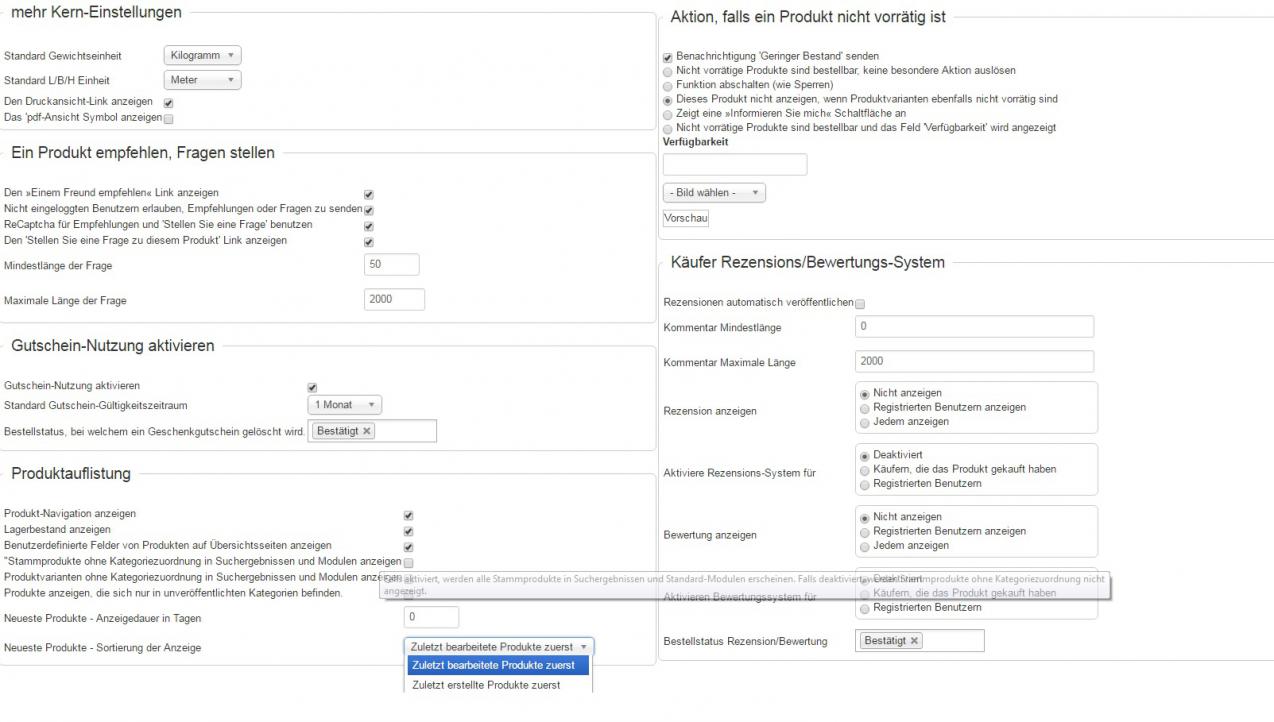The height and width of the screenshot is (722, 1274).
Task: Toggle Den Druckansicht-Link anzeigen checkbox
Action: 168,103
